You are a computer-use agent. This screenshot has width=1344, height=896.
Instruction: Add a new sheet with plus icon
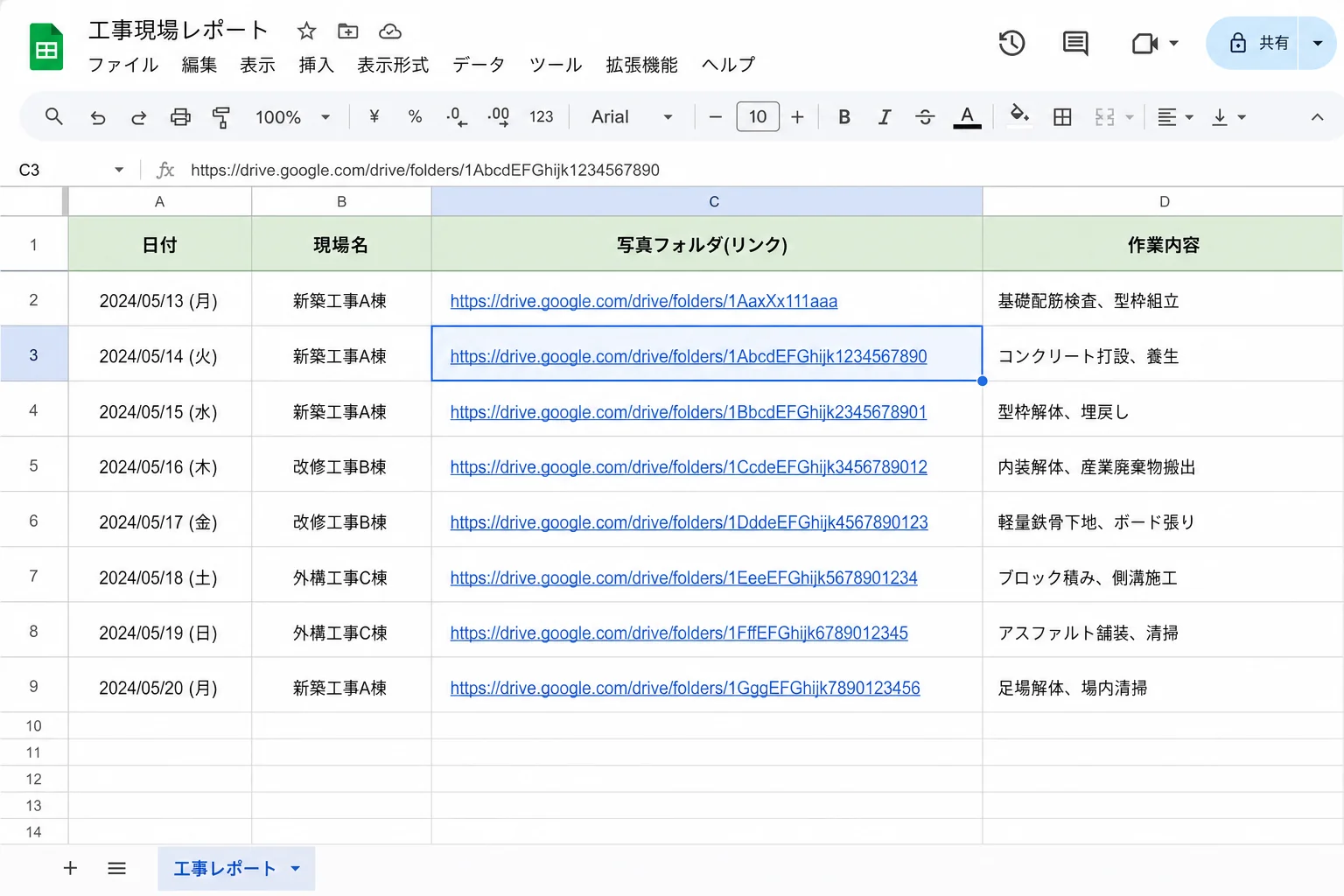point(70,868)
